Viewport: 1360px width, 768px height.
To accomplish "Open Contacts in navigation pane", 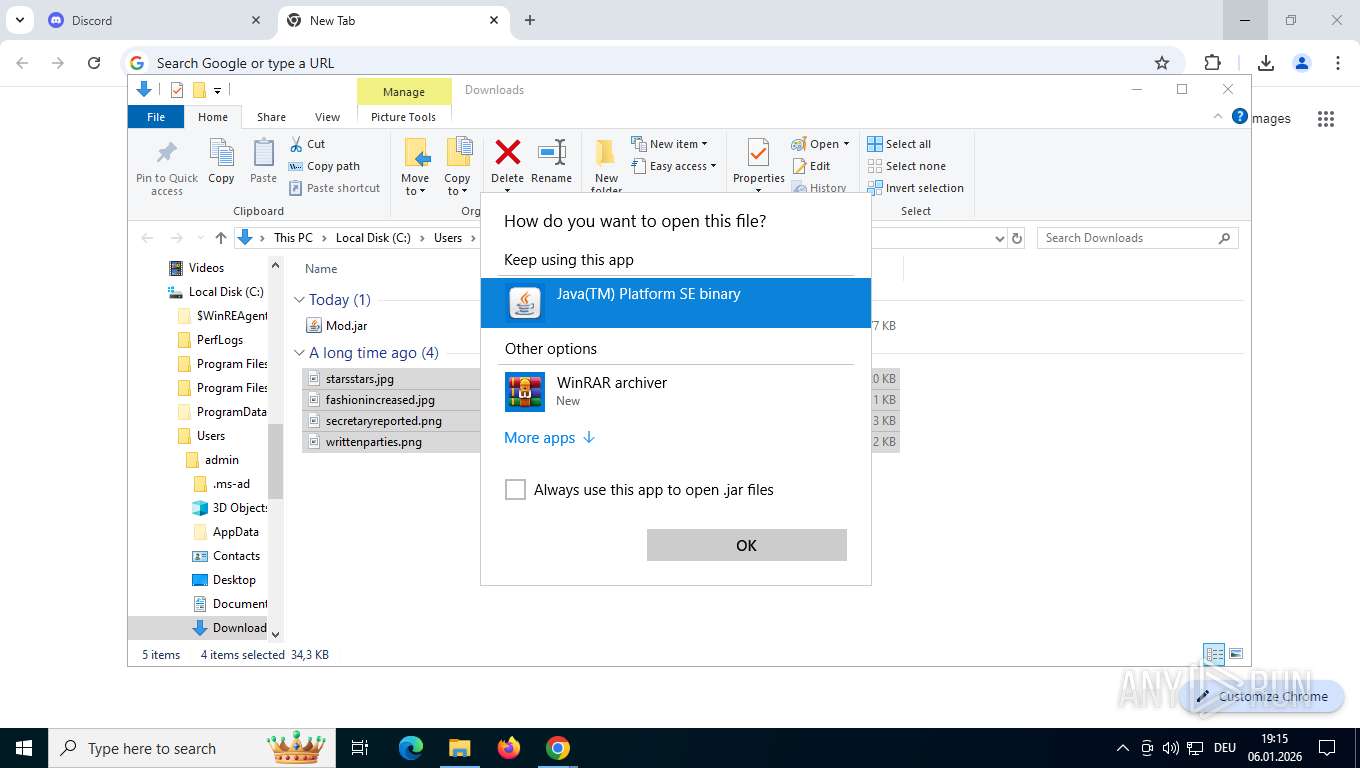I will click(236, 556).
